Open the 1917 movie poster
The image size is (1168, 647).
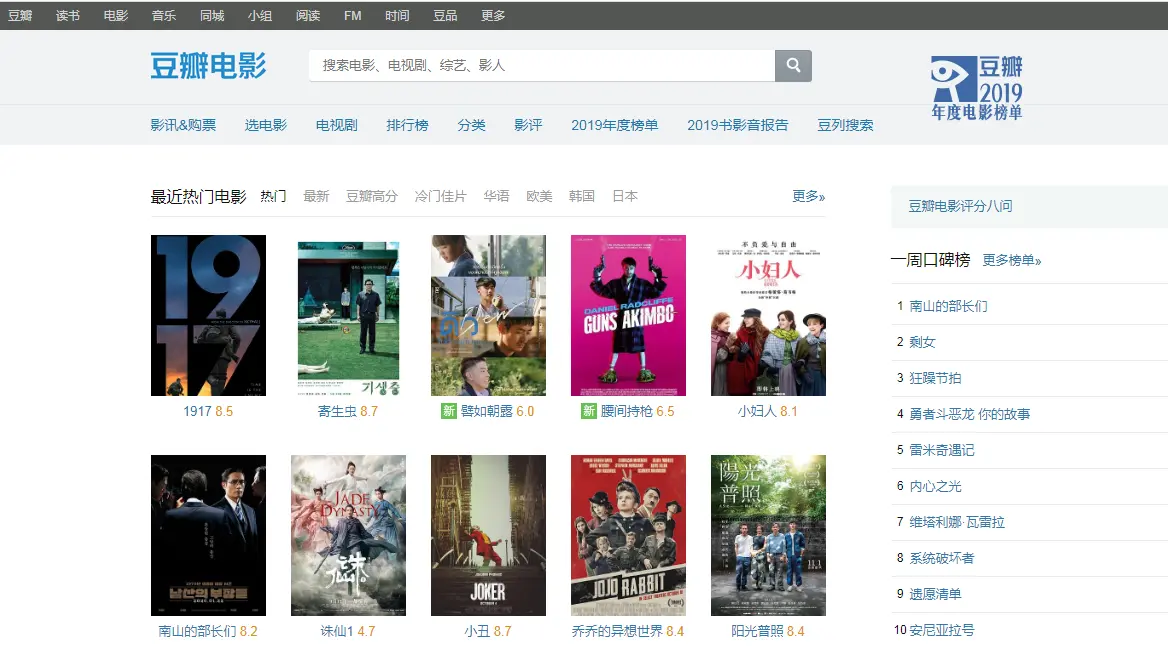[x=209, y=316]
